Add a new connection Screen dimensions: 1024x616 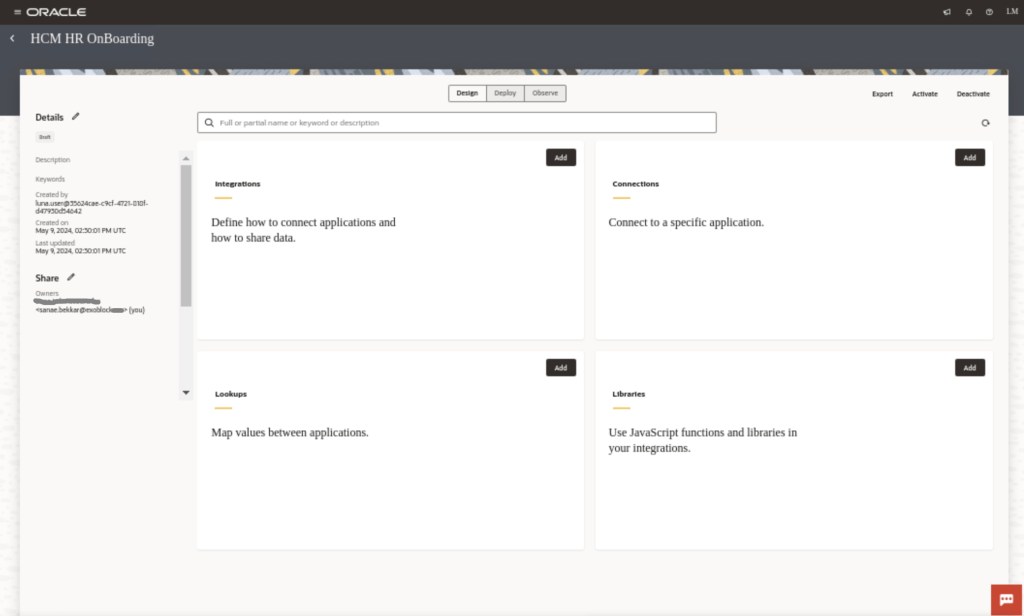pos(969,158)
